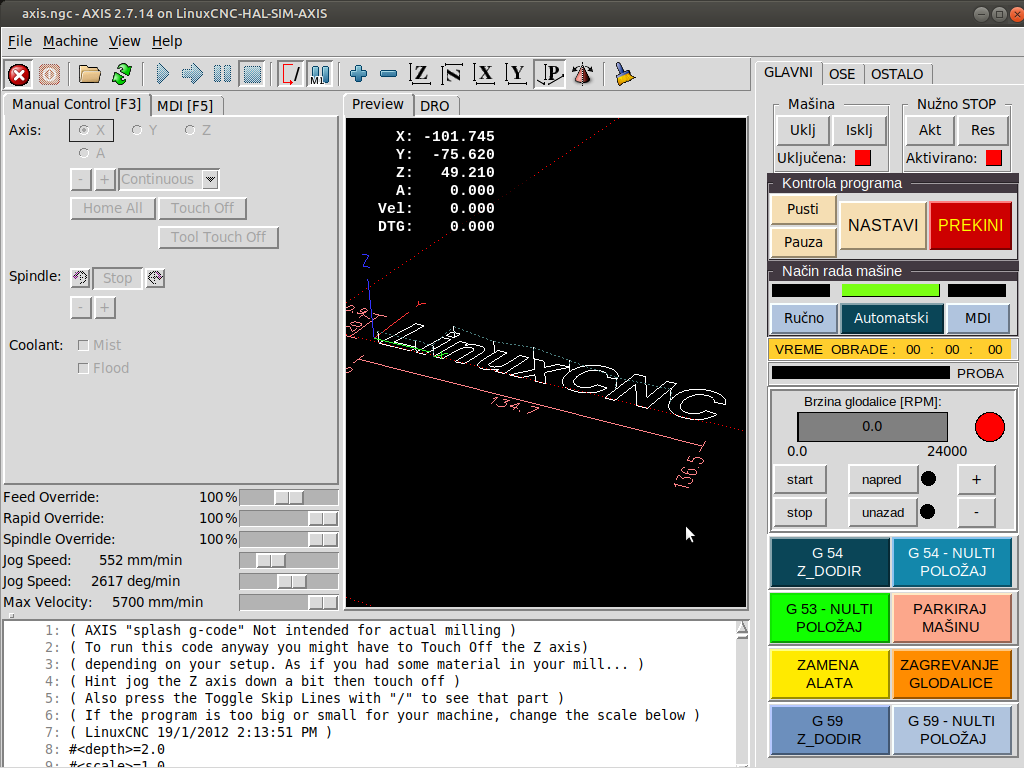
Task: Zoom in with the plus icon
Action: tap(358, 74)
